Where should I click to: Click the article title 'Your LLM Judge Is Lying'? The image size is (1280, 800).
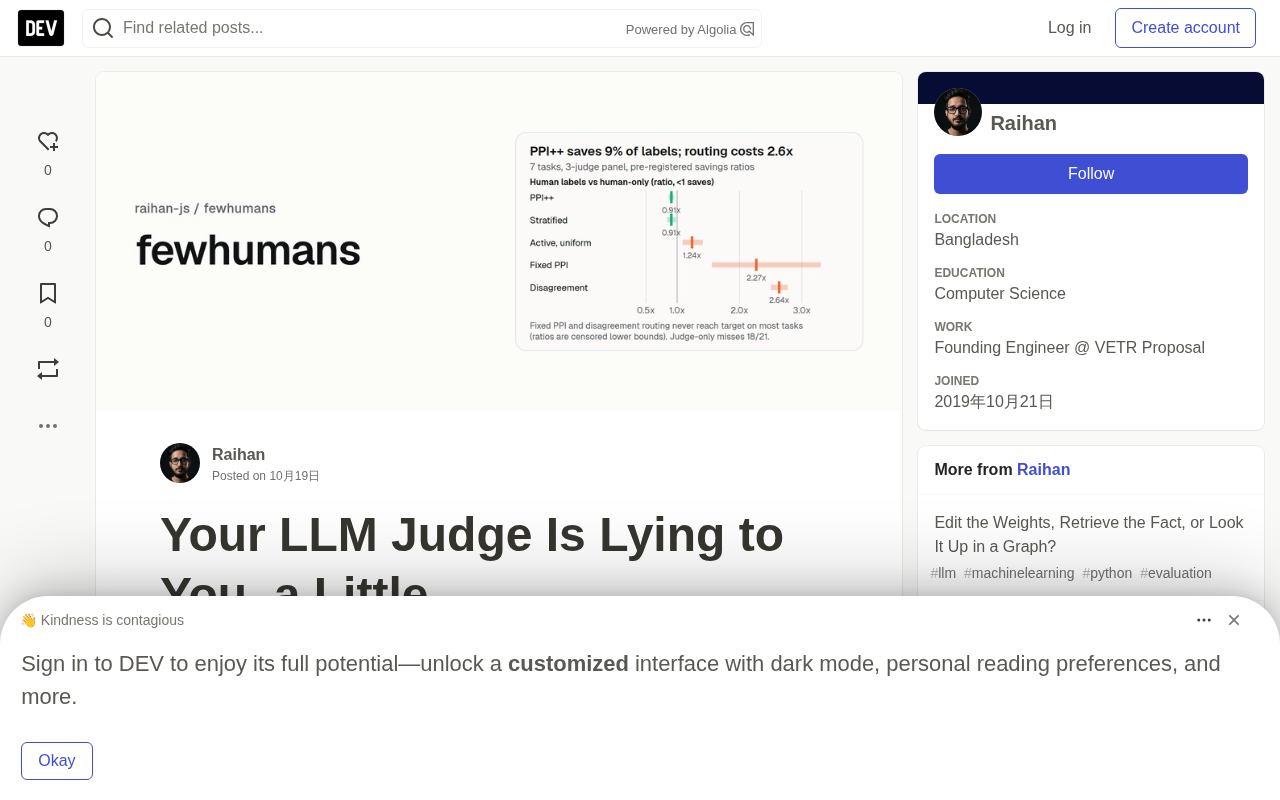(x=472, y=565)
